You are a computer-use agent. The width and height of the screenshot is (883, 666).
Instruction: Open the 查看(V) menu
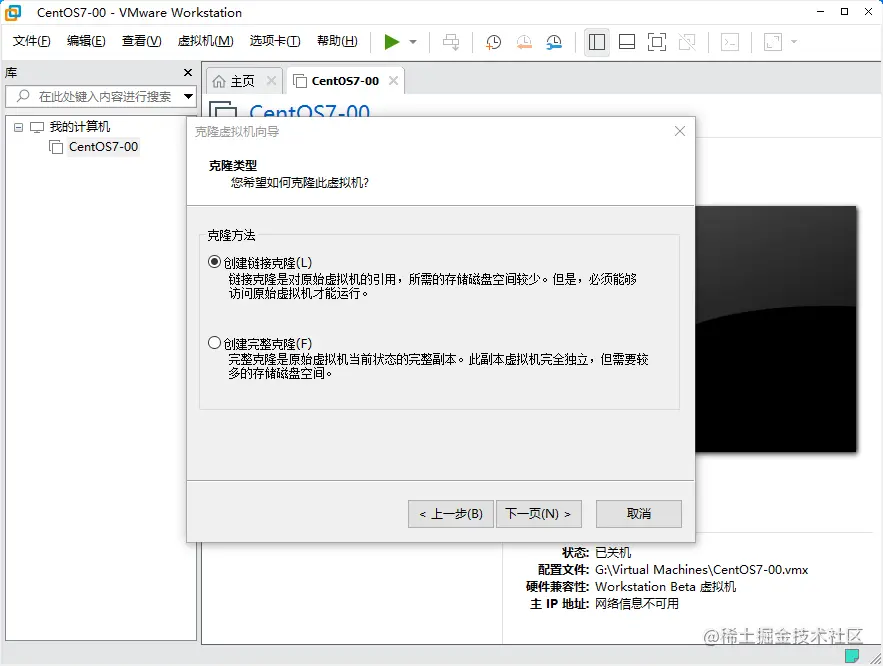point(141,41)
